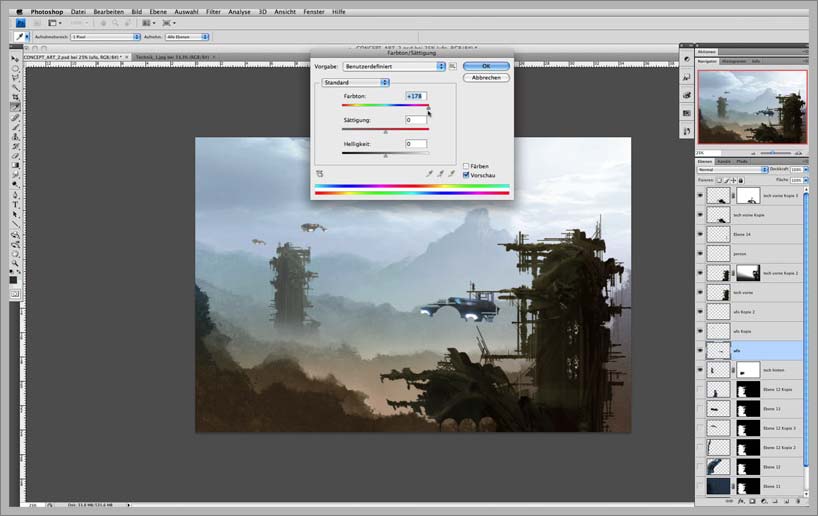Delete layer using trash icon

pos(798,501)
